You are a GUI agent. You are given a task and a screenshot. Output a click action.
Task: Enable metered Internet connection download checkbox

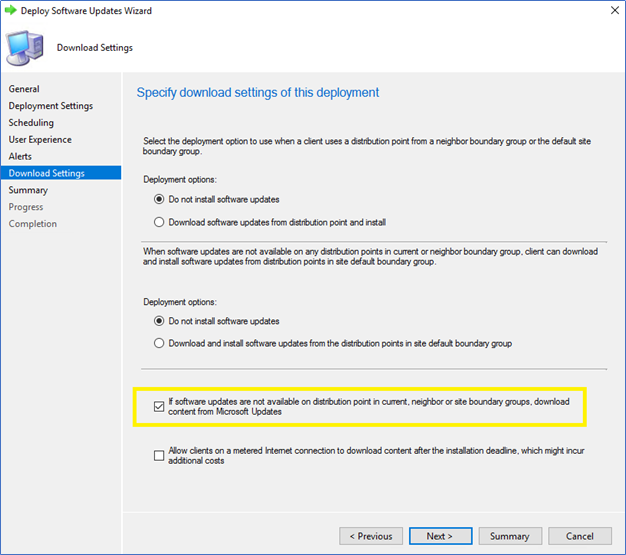[159, 456]
